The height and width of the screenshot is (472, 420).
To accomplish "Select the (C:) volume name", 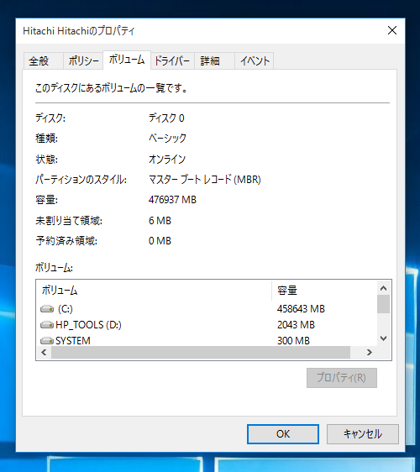I will (65, 309).
